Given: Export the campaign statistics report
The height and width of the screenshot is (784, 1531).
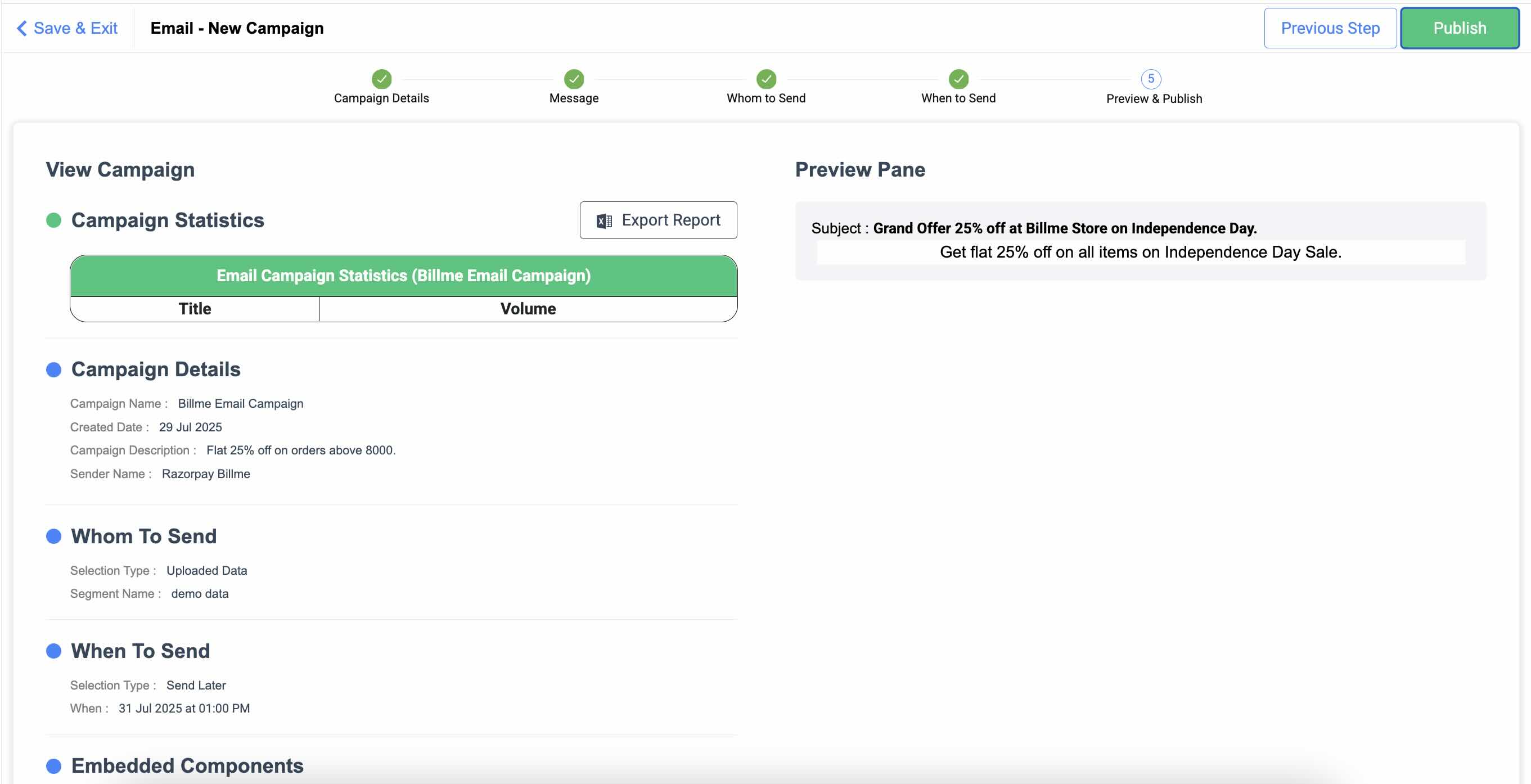Looking at the screenshot, I should pos(658,220).
